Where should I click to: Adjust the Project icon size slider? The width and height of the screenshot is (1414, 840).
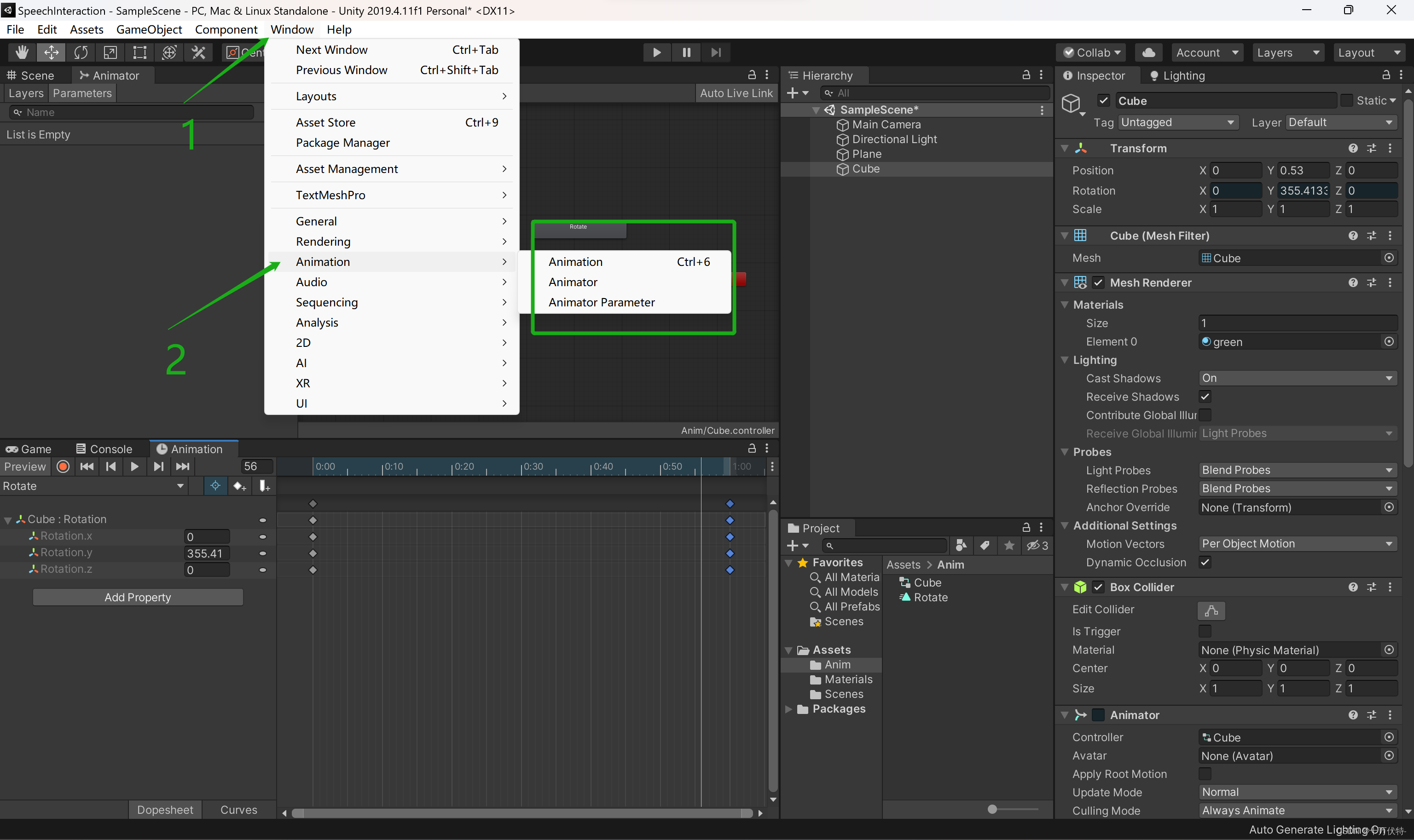click(993, 810)
